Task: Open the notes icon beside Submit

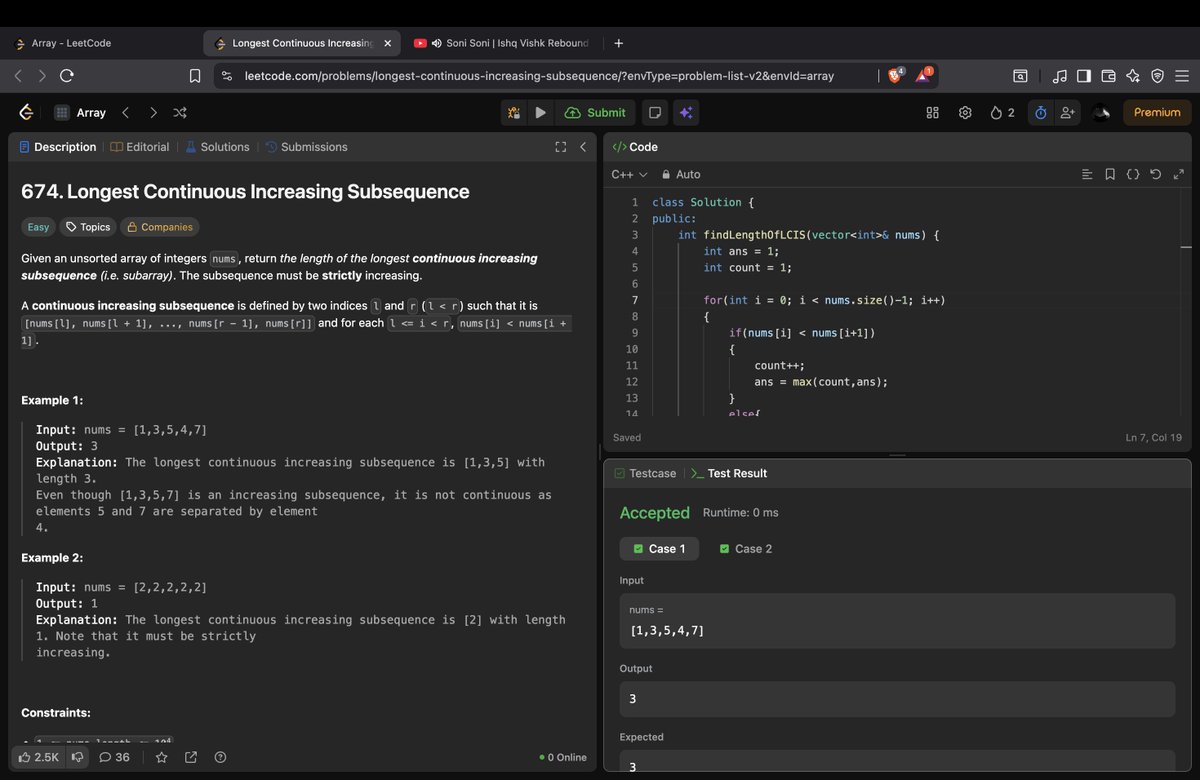Action: click(x=653, y=113)
